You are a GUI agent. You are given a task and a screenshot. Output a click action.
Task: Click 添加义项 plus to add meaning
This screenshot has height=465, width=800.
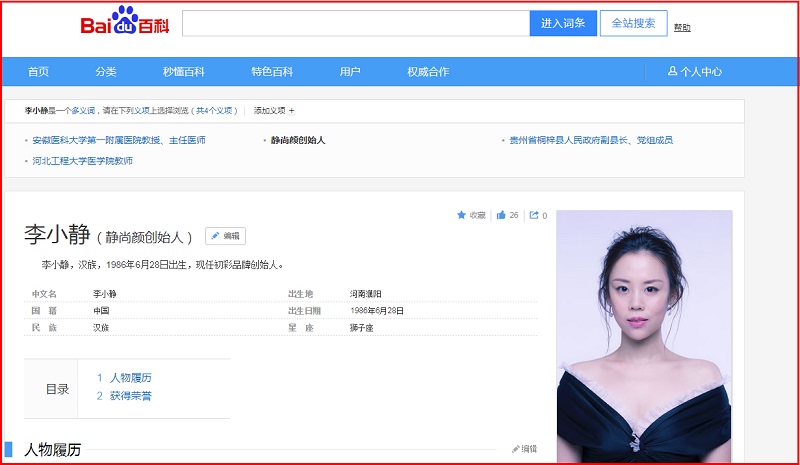pyautogui.click(x=291, y=110)
